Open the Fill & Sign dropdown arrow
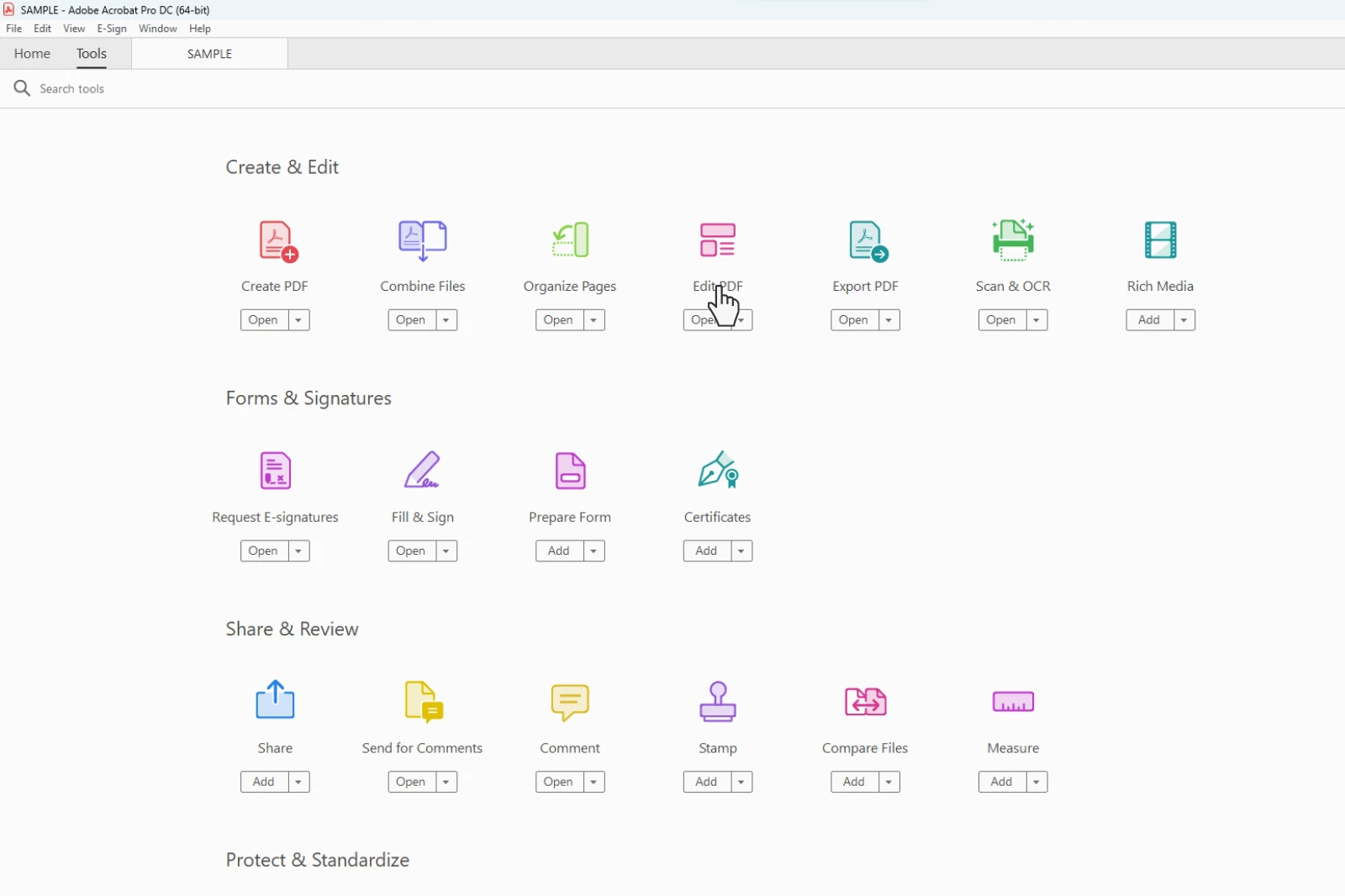The height and width of the screenshot is (896, 1345). (447, 551)
